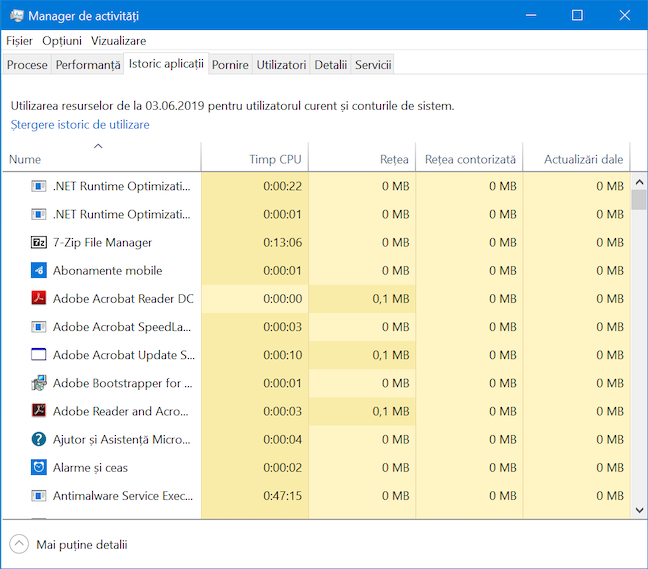
Task: Sort by Timp CPU column header
Action: 255,157
